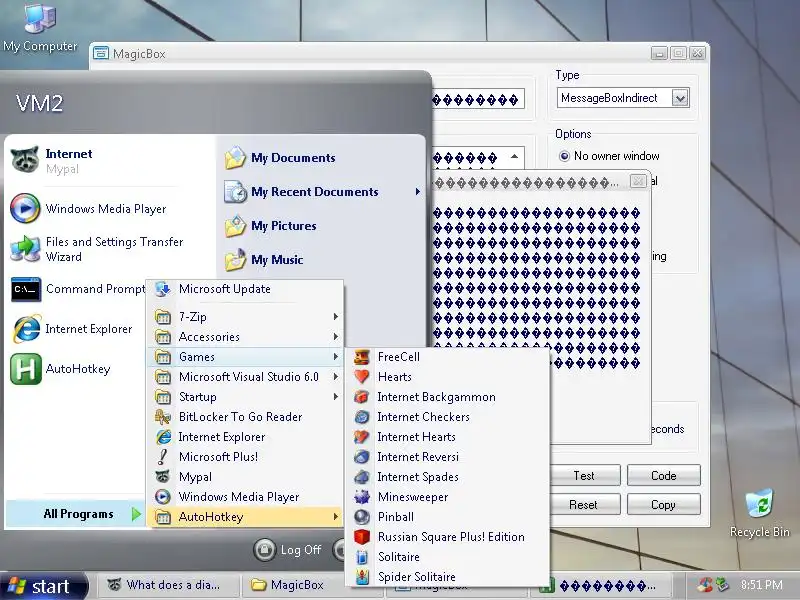Open the Type combo box dropdown in MagicBox
Screen dimensions: 800x600
tap(680, 98)
